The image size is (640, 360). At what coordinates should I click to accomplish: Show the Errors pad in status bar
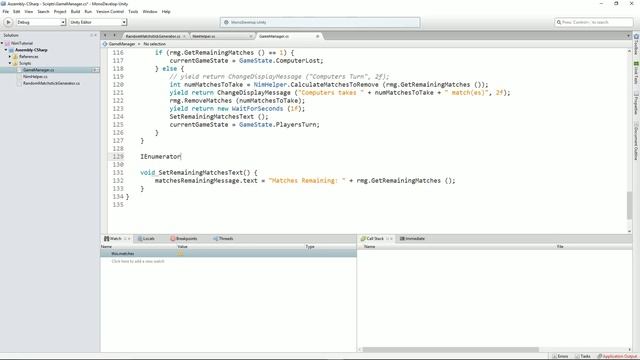click(x=560, y=356)
